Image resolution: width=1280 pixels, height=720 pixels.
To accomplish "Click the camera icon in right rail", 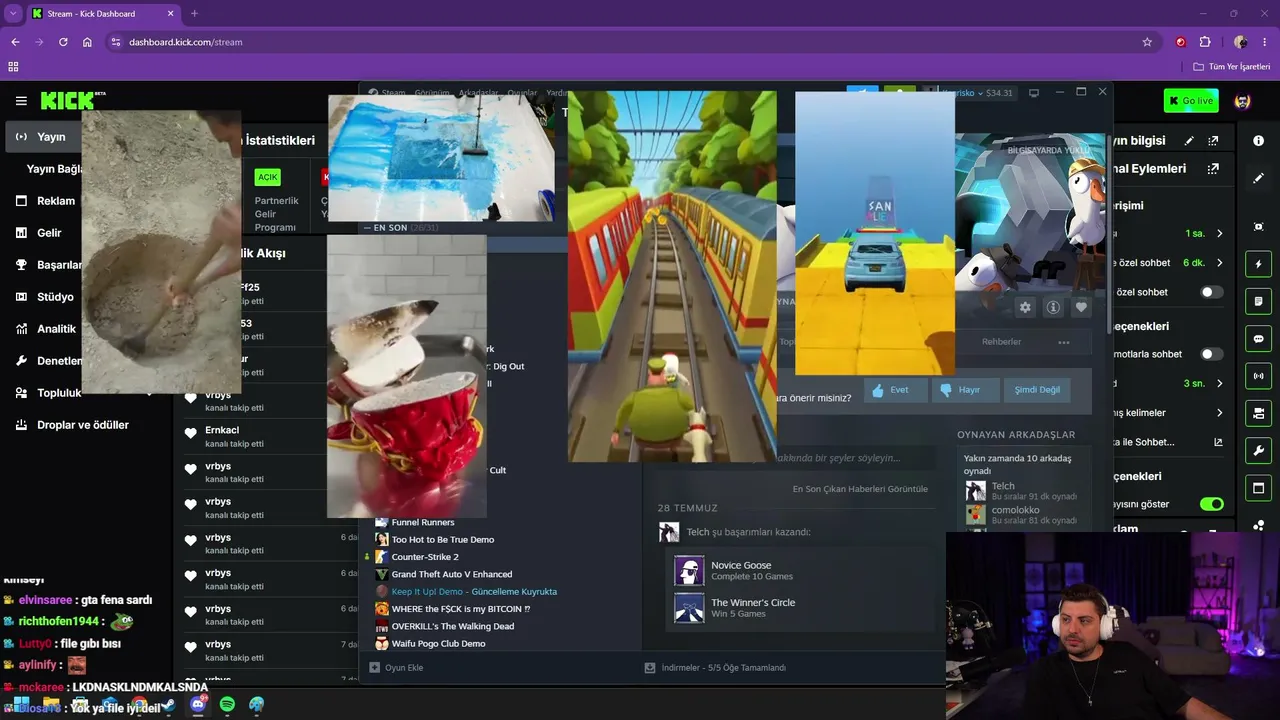I will [x=1258, y=413].
